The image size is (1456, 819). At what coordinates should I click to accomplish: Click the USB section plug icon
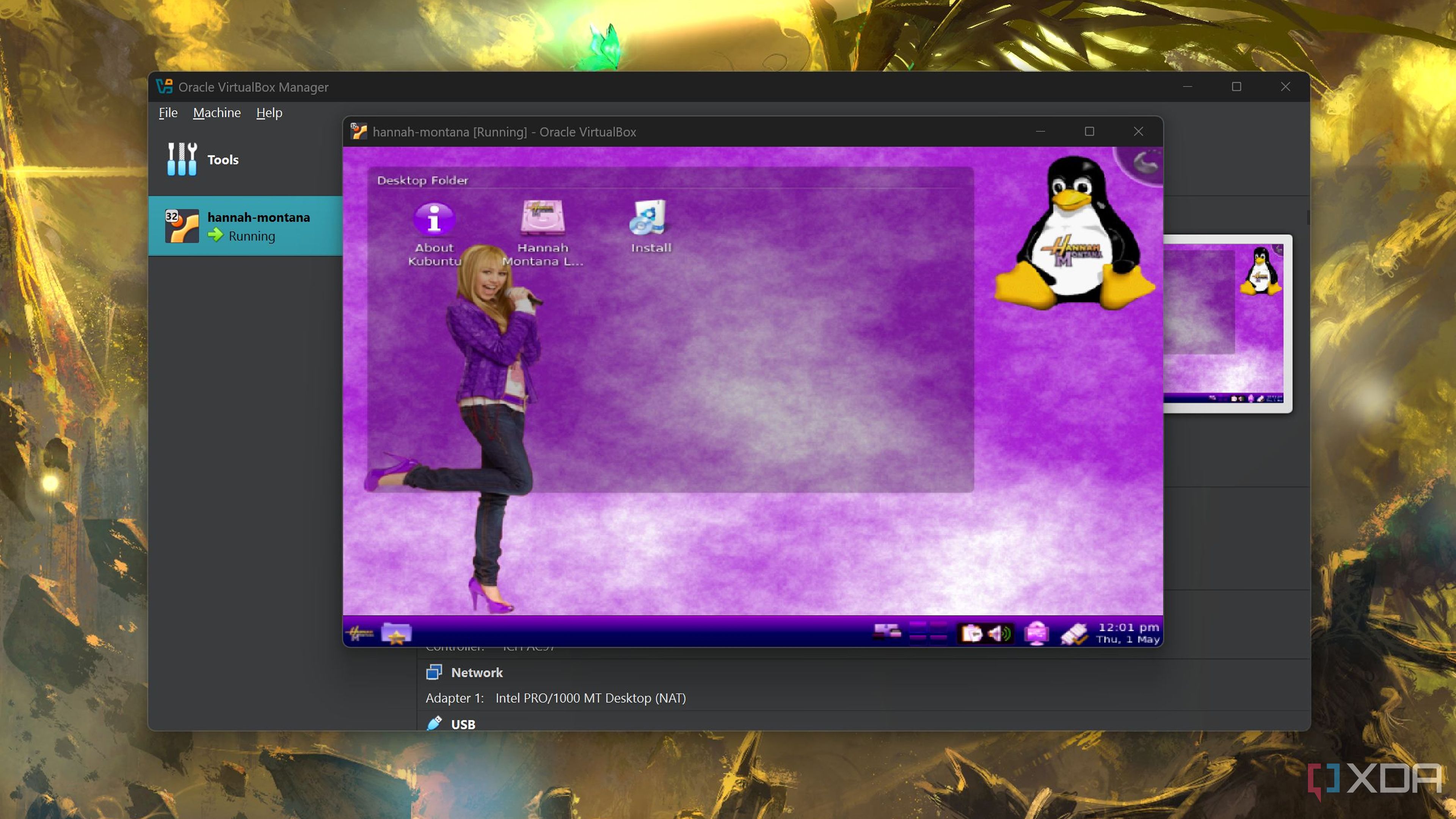pyautogui.click(x=433, y=723)
